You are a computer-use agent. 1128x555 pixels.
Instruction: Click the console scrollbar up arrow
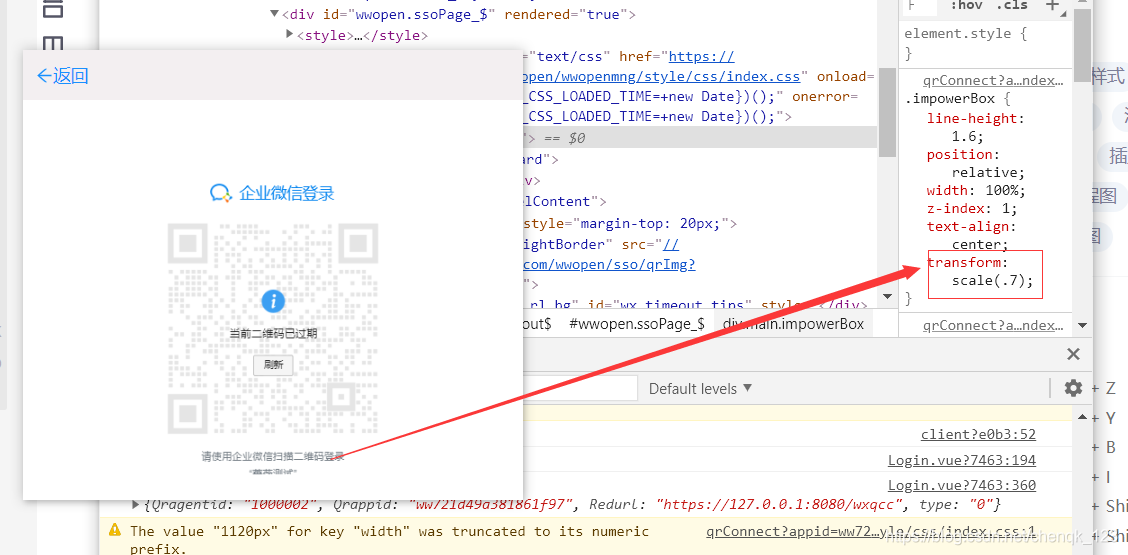click(1082, 417)
